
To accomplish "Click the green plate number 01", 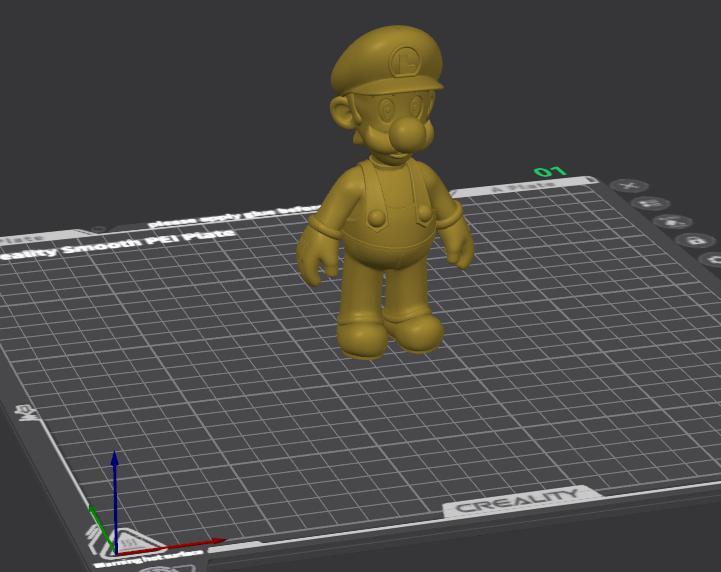I will pos(550,172).
